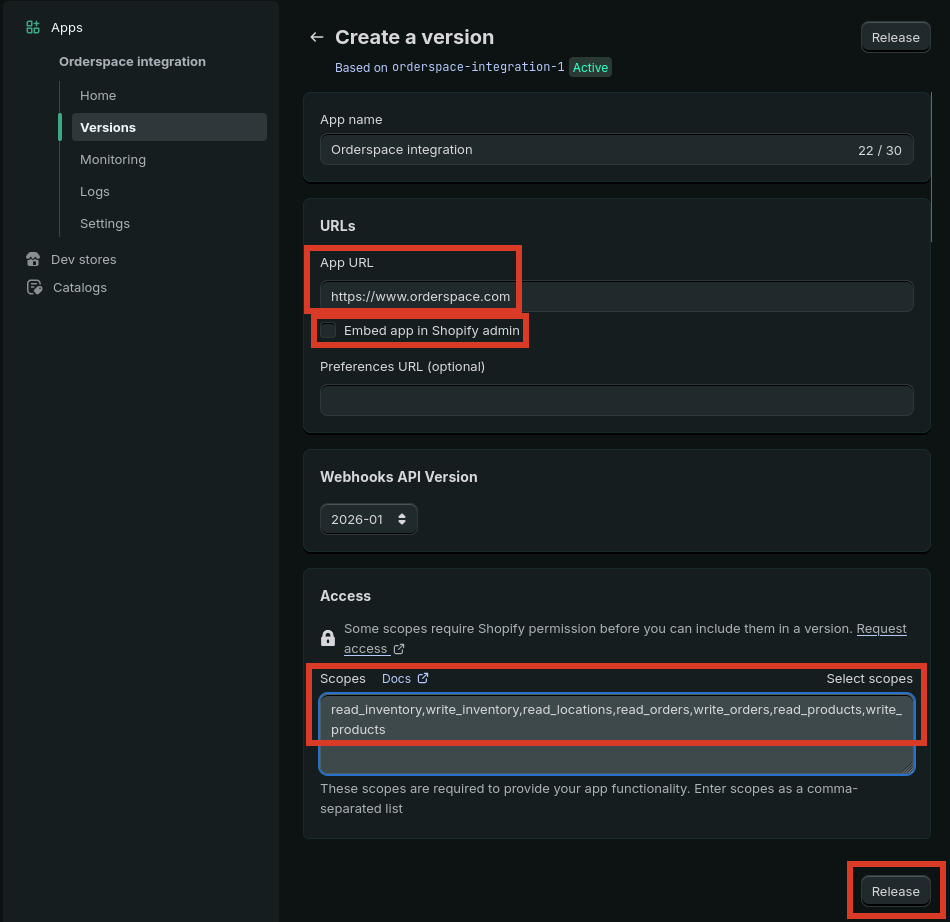Screen dimensions: 950x922
Task: Toggle Embed app in Shopify admin checkbox
Action: click(328, 330)
